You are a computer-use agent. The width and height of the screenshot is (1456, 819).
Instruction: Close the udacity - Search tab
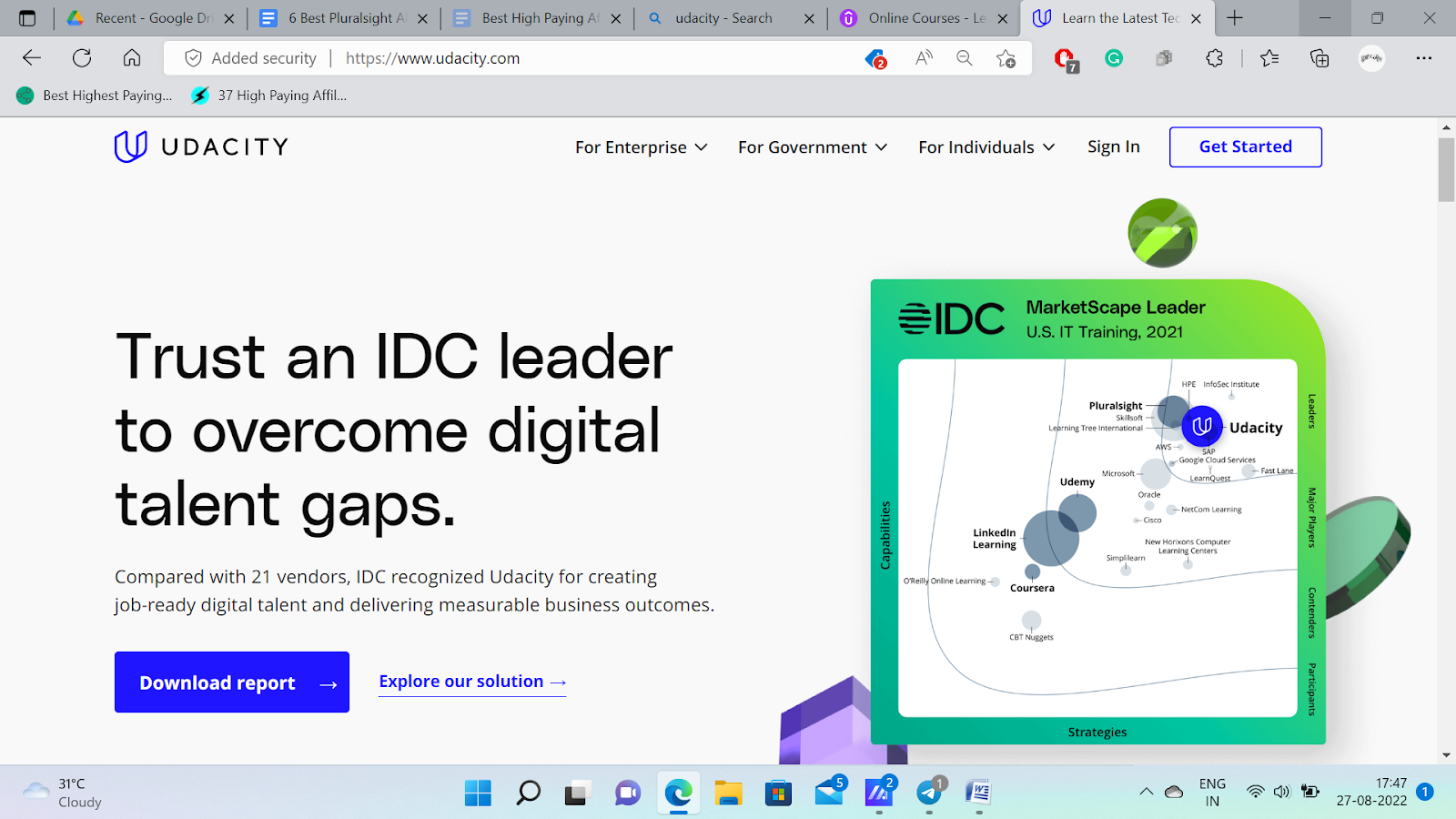click(x=809, y=18)
